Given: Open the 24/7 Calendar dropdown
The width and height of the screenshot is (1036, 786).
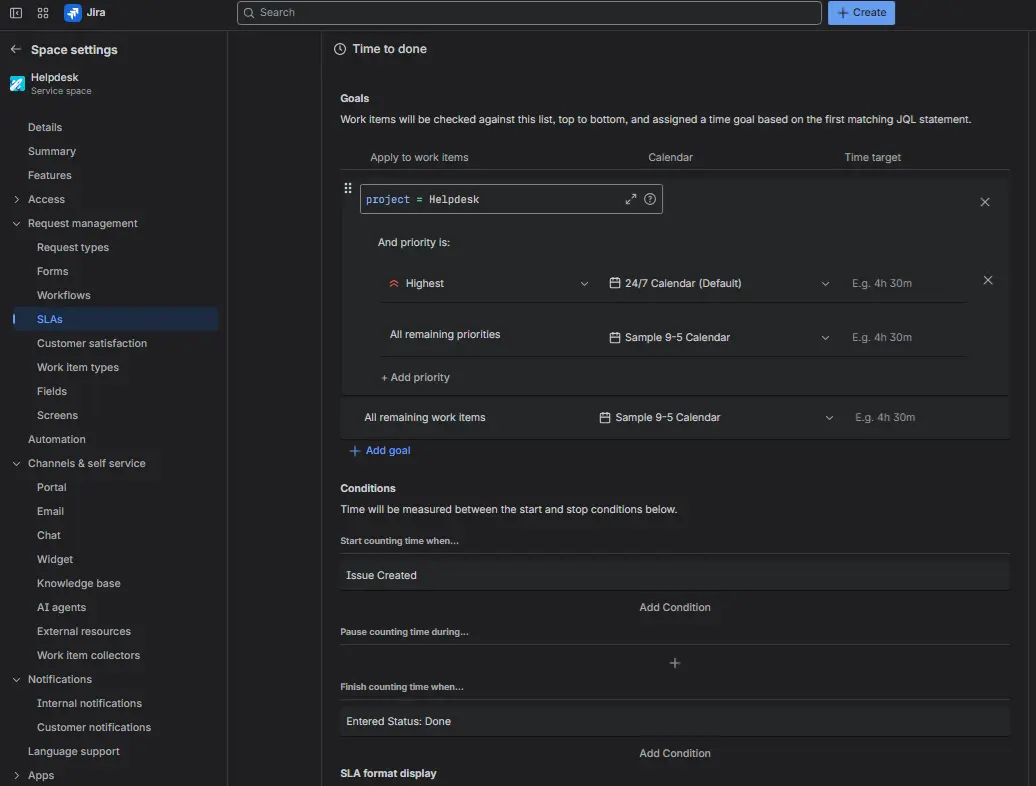Looking at the screenshot, I should pyautogui.click(x=826, y=283).
